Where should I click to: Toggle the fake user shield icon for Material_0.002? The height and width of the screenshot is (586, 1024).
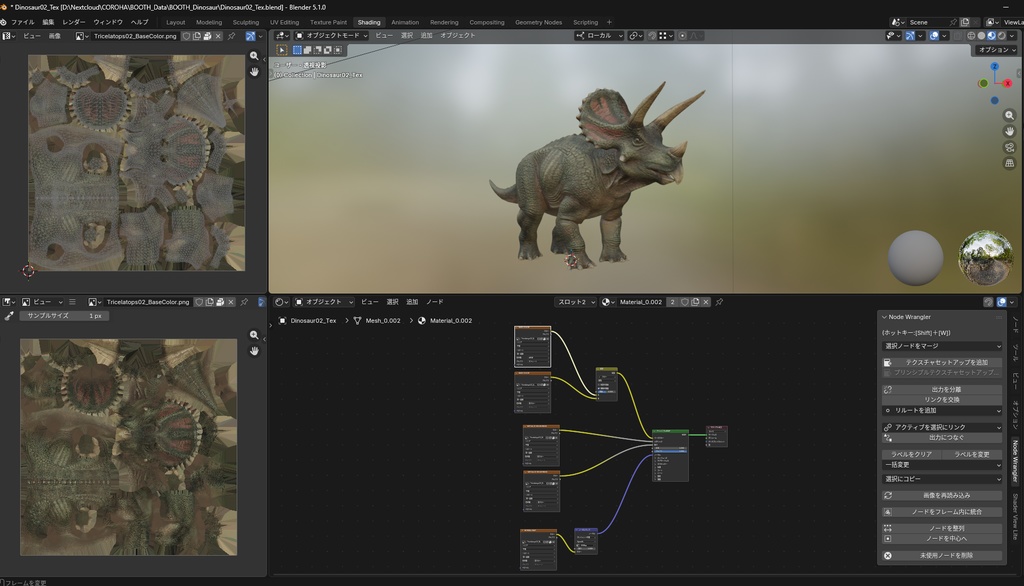click(x=684, y=301)
